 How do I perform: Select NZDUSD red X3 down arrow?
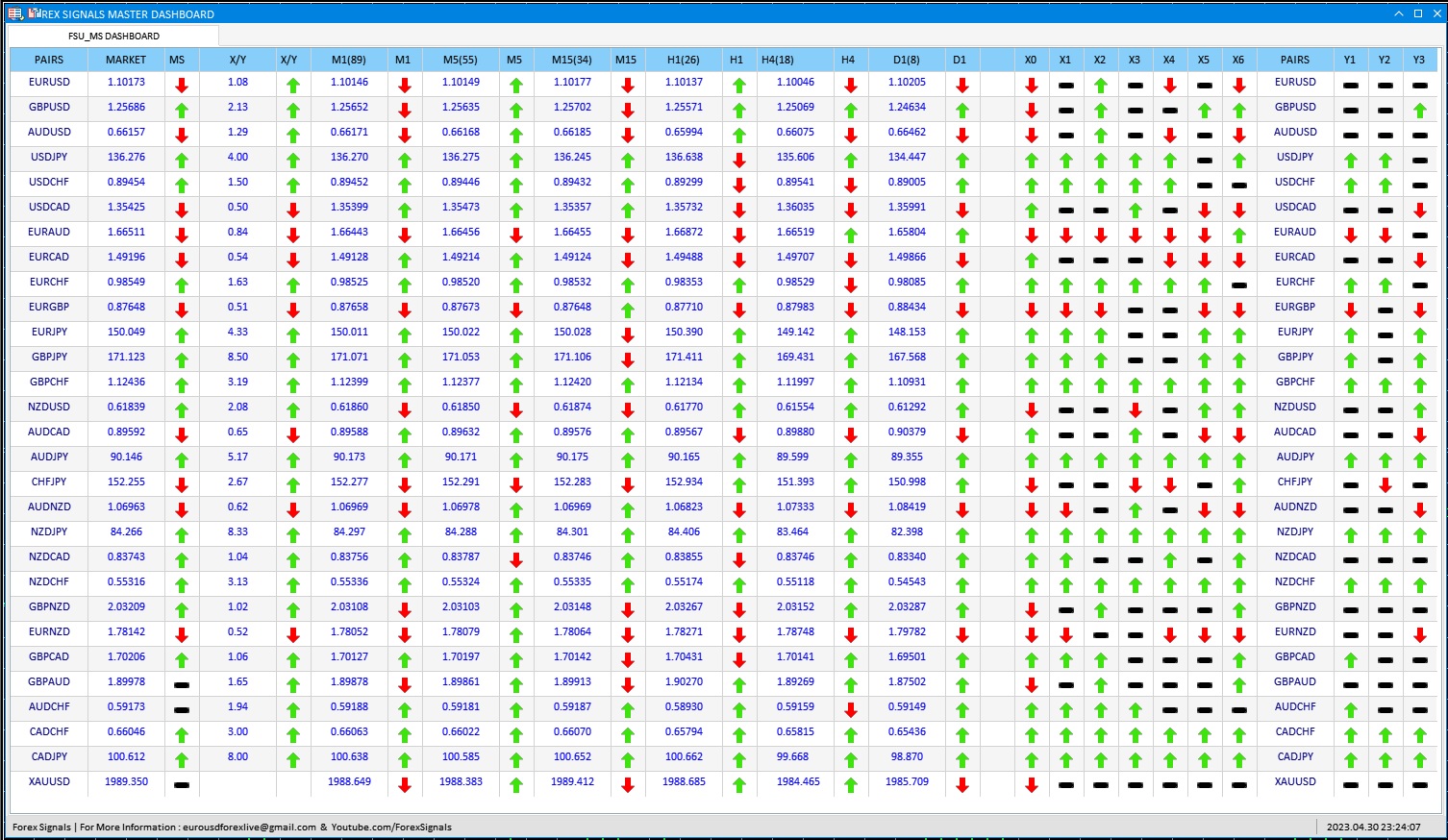point(1136,410)
